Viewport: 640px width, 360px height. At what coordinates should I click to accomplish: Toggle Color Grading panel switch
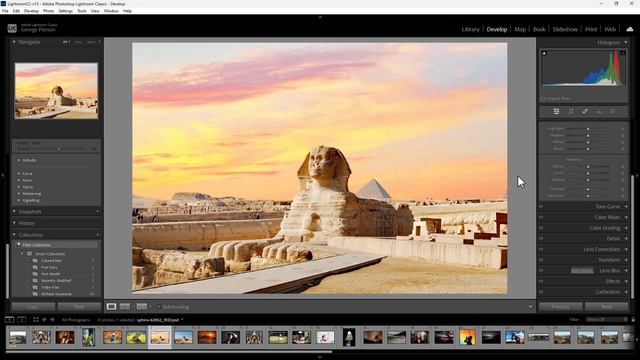point(541,228)
